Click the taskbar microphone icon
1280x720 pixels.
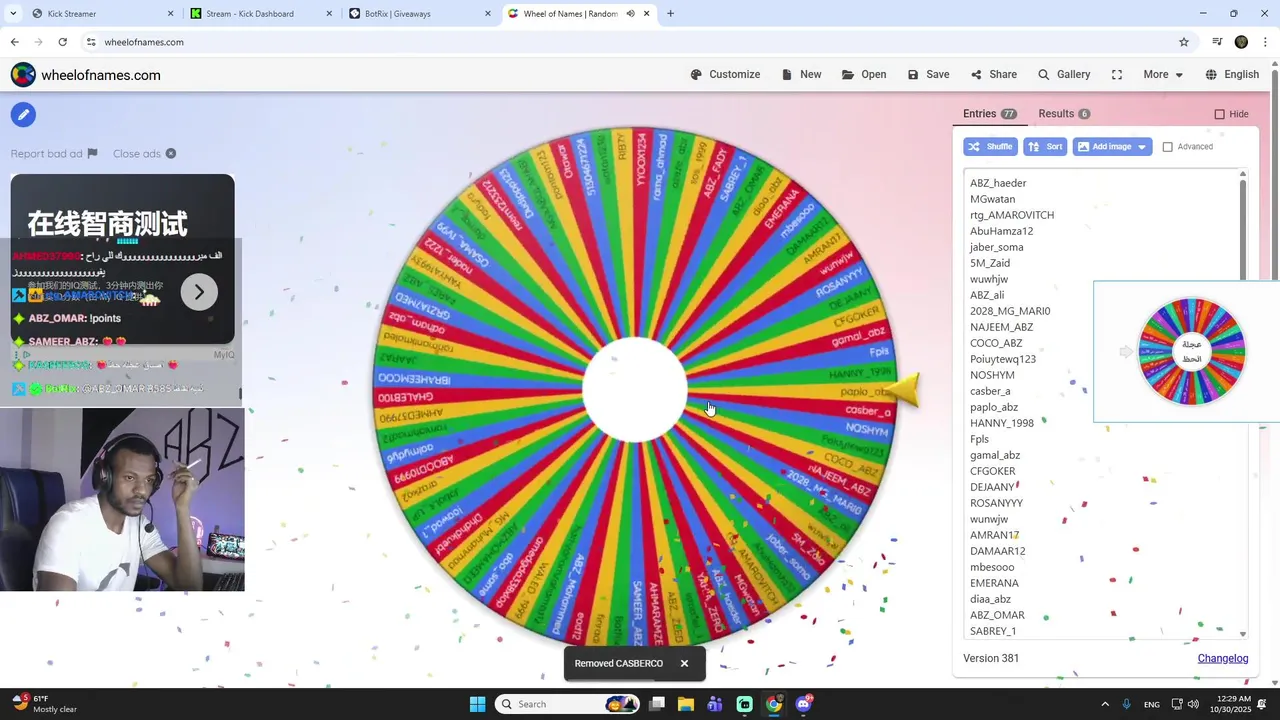pos(1126,704)
